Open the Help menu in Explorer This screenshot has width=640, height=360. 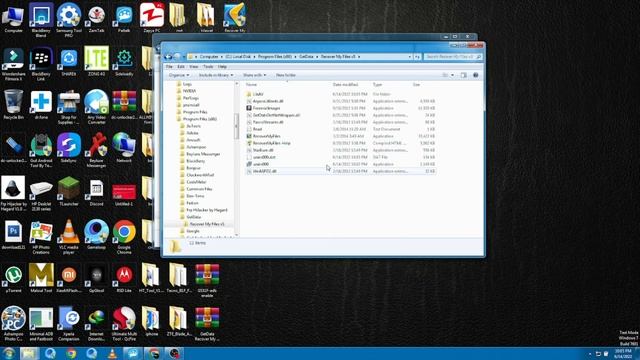(222, 67)
